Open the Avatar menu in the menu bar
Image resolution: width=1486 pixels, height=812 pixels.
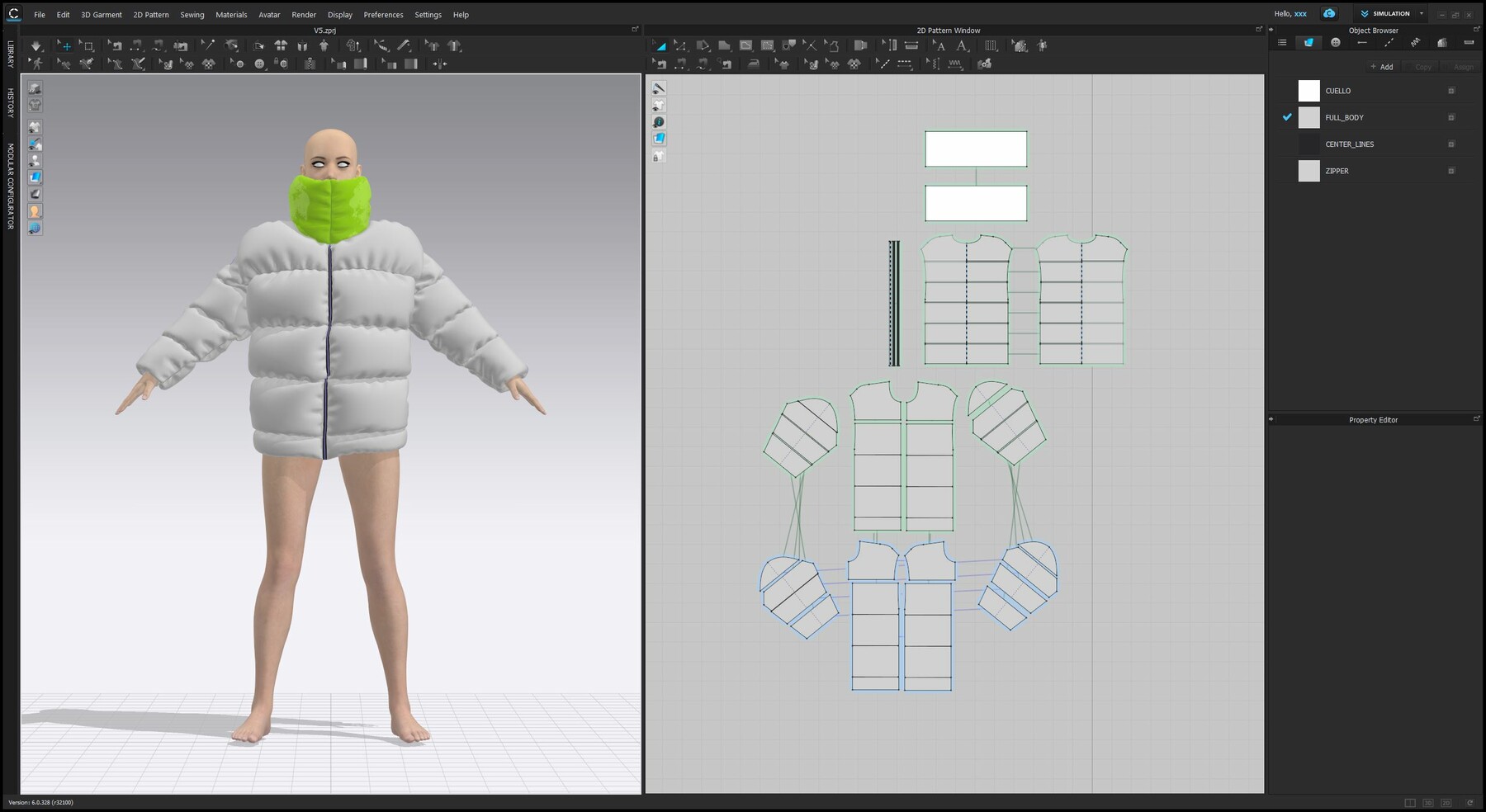[268, 14]
